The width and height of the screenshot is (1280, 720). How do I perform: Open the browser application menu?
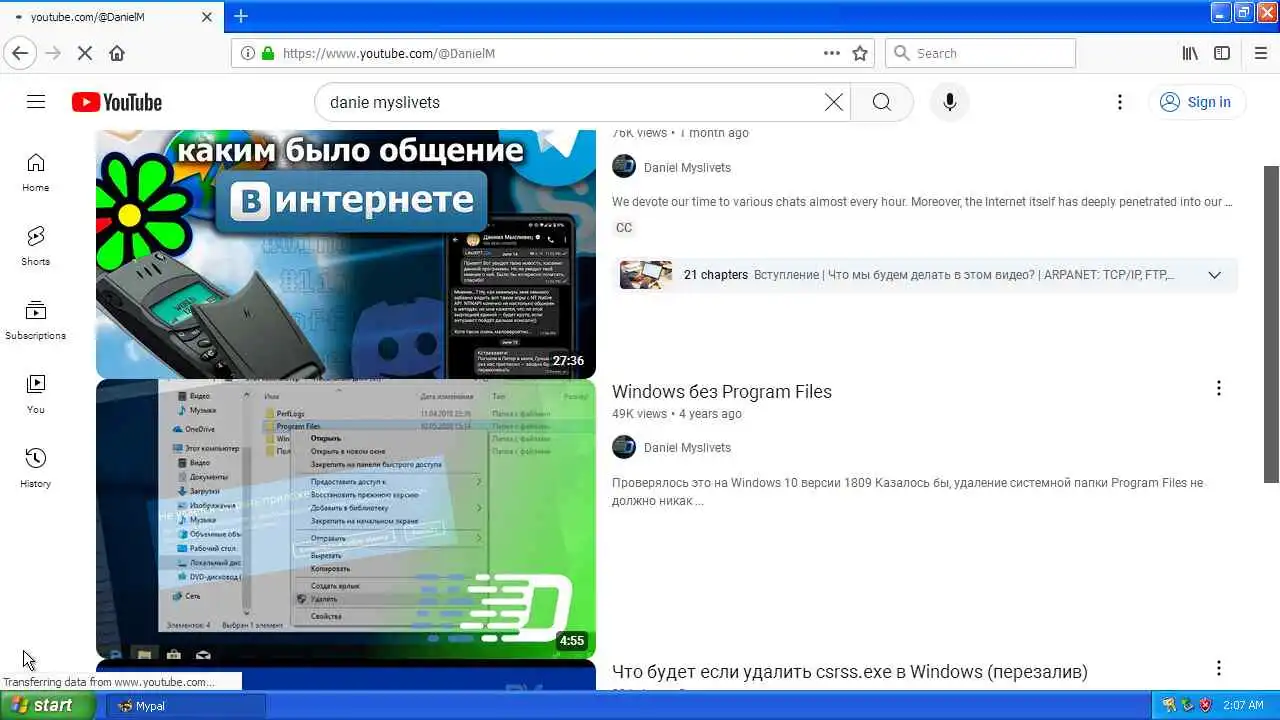click(1261, 53)
